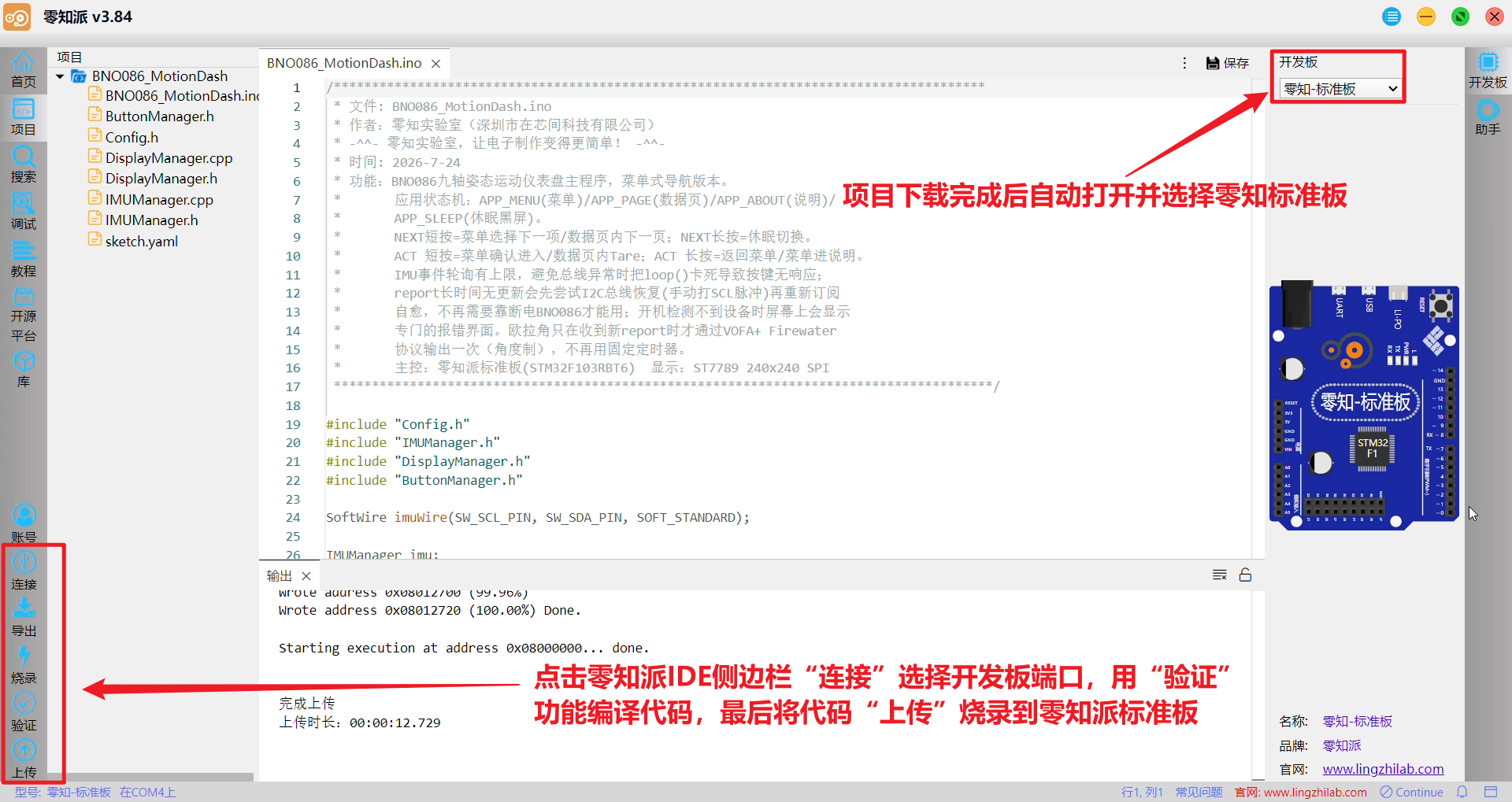Open the 调试 debug sidebar icon
The width and height of the screenshot is (1512, 802).
click(x=23, y=212)
